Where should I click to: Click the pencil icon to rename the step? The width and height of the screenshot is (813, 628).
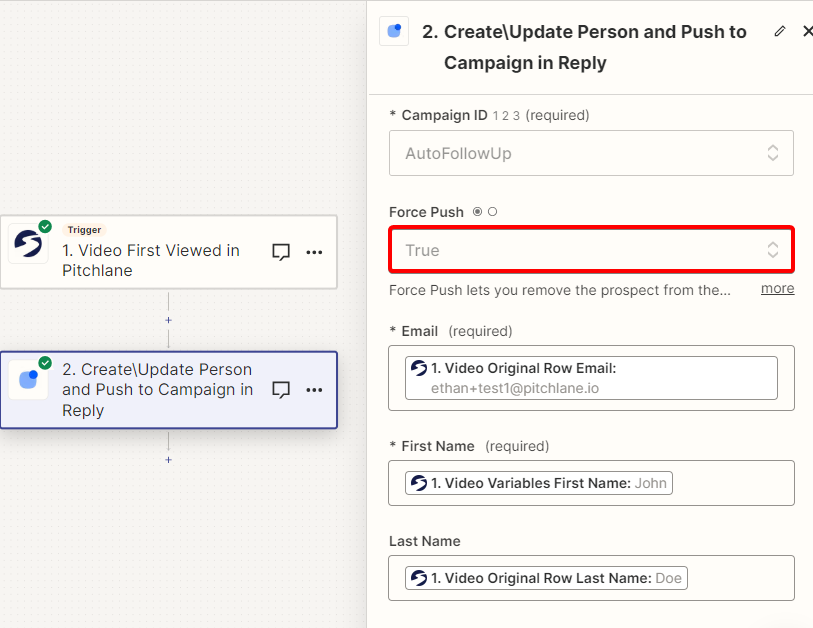[x=779, y=32]
